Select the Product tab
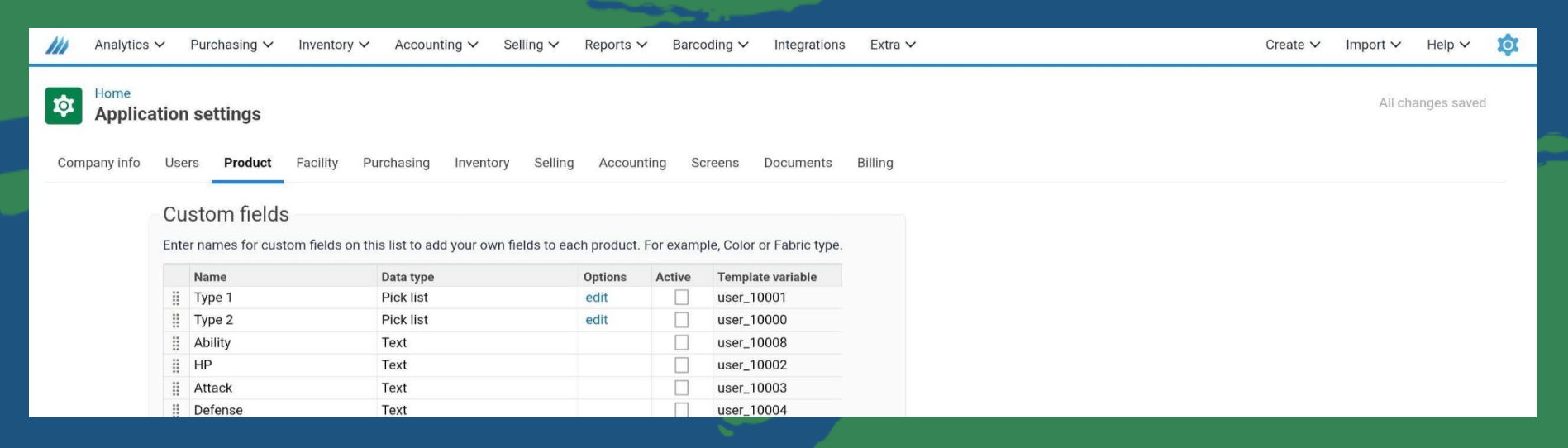The width and height of the screenshot is (1568, 448). 247,163
